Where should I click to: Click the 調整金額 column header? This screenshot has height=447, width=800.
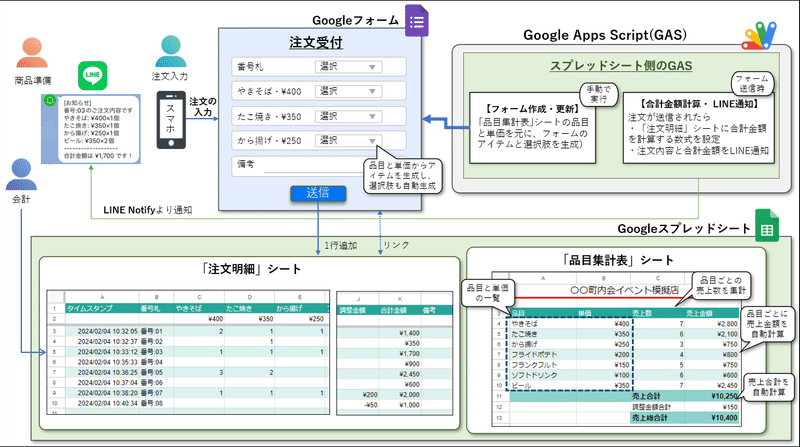(x=358, y=310)
